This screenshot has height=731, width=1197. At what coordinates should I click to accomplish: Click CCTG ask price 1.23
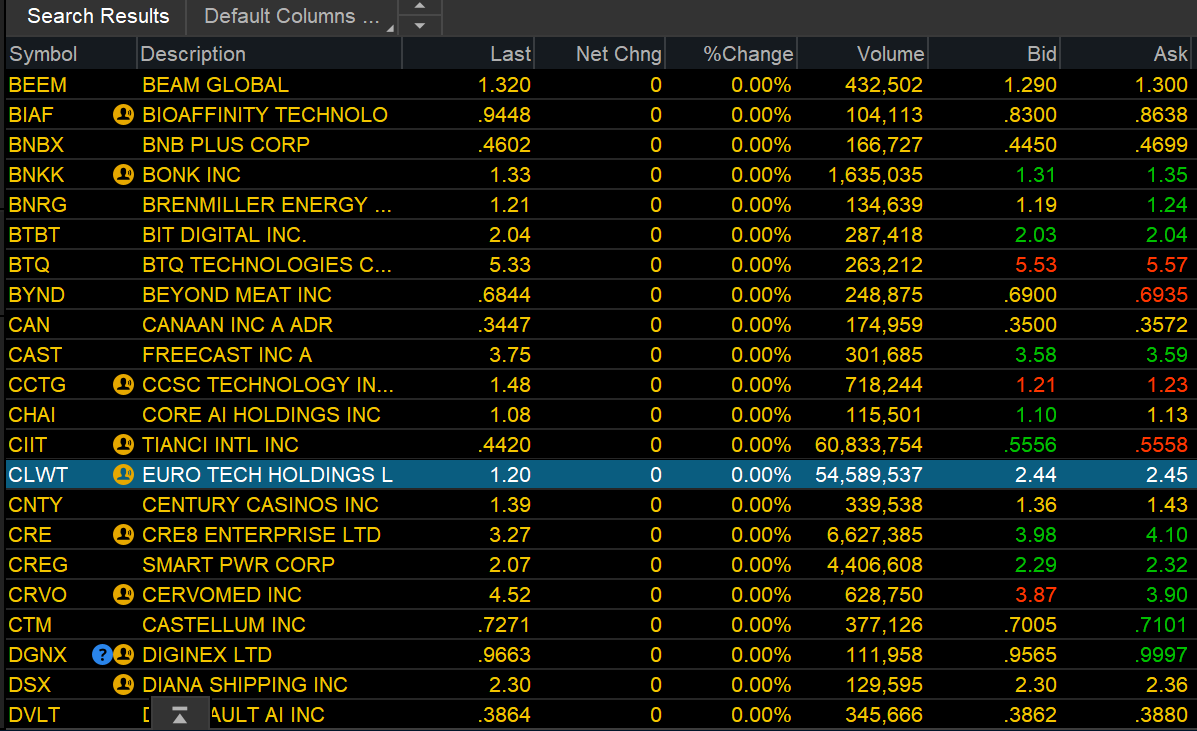coord(1166,385)
